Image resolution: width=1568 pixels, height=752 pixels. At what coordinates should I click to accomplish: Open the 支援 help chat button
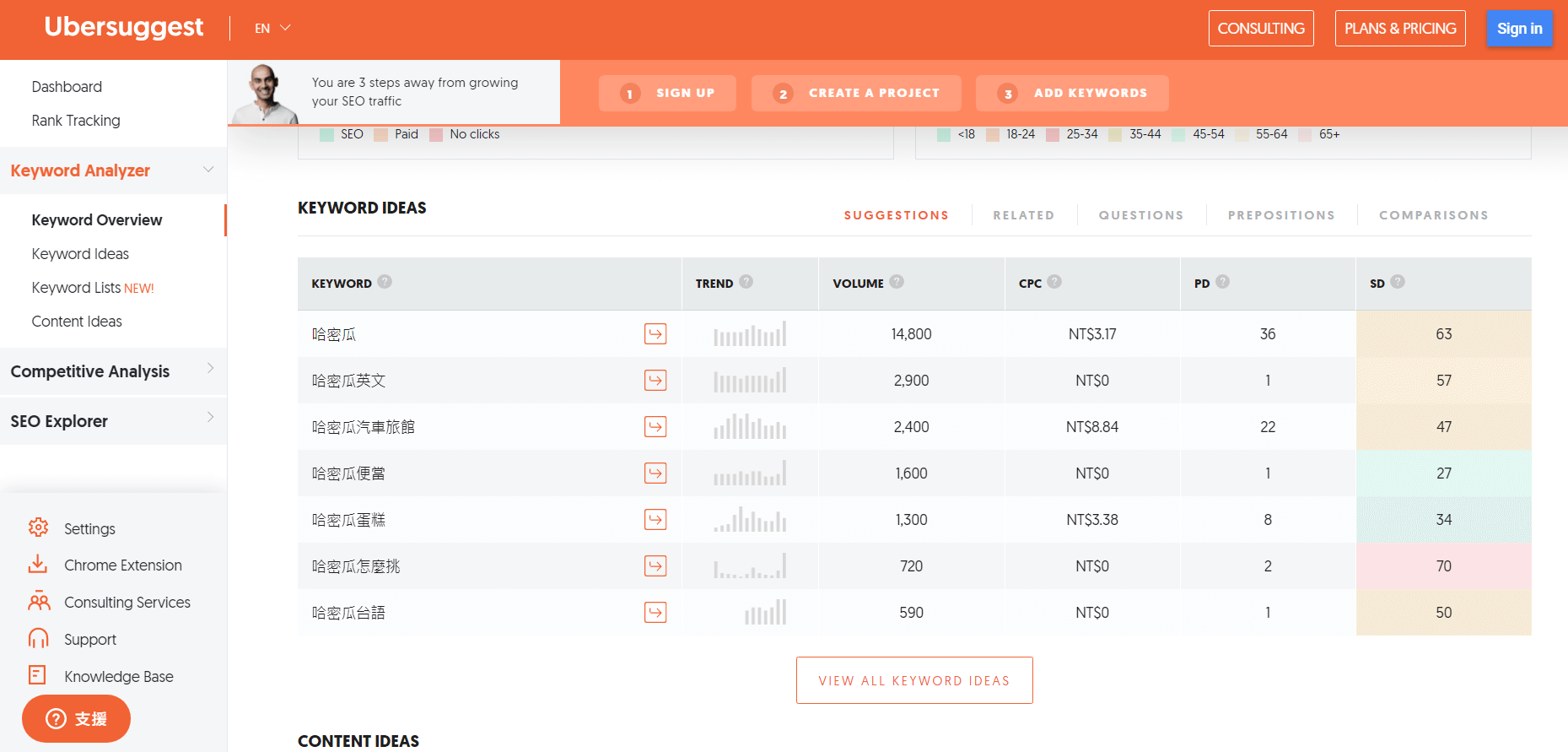point(76,719)
